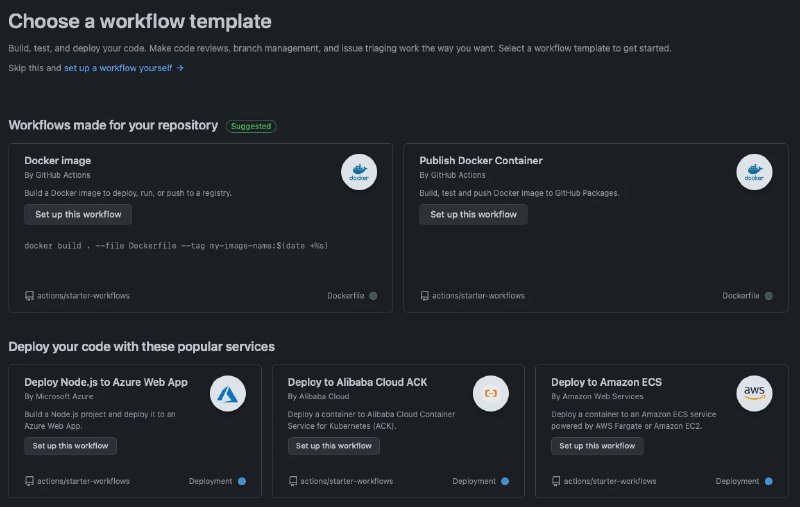800x507 pixels.
Task: Set up the Docker image workflow
Action: 78,214
